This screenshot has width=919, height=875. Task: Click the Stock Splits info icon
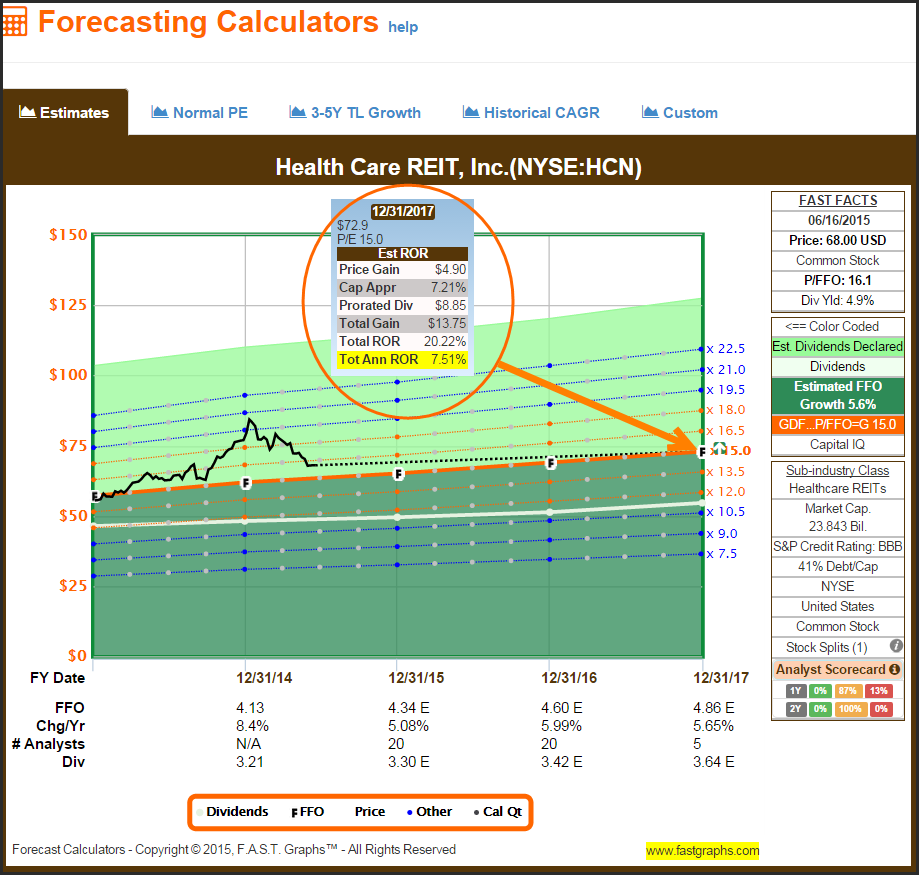pos(896,646)
